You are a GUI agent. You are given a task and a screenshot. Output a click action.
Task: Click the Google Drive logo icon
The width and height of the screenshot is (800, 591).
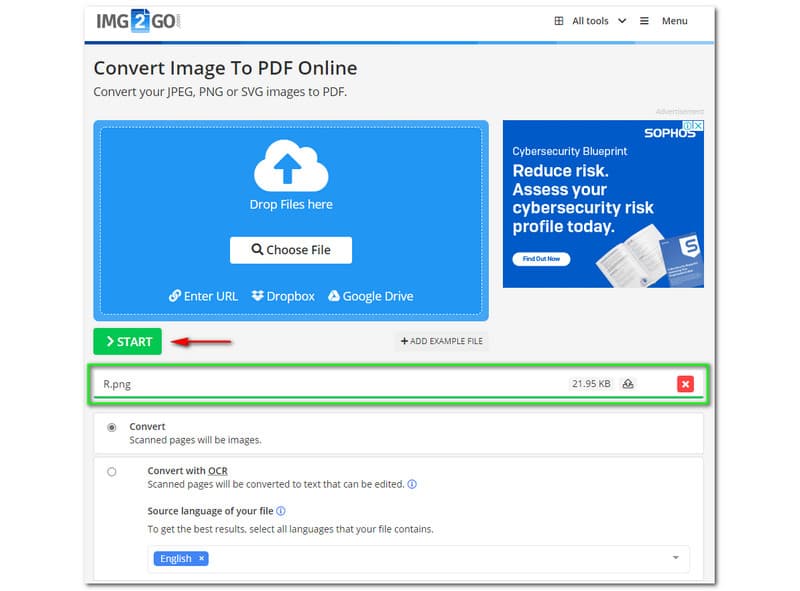point(334,296)
